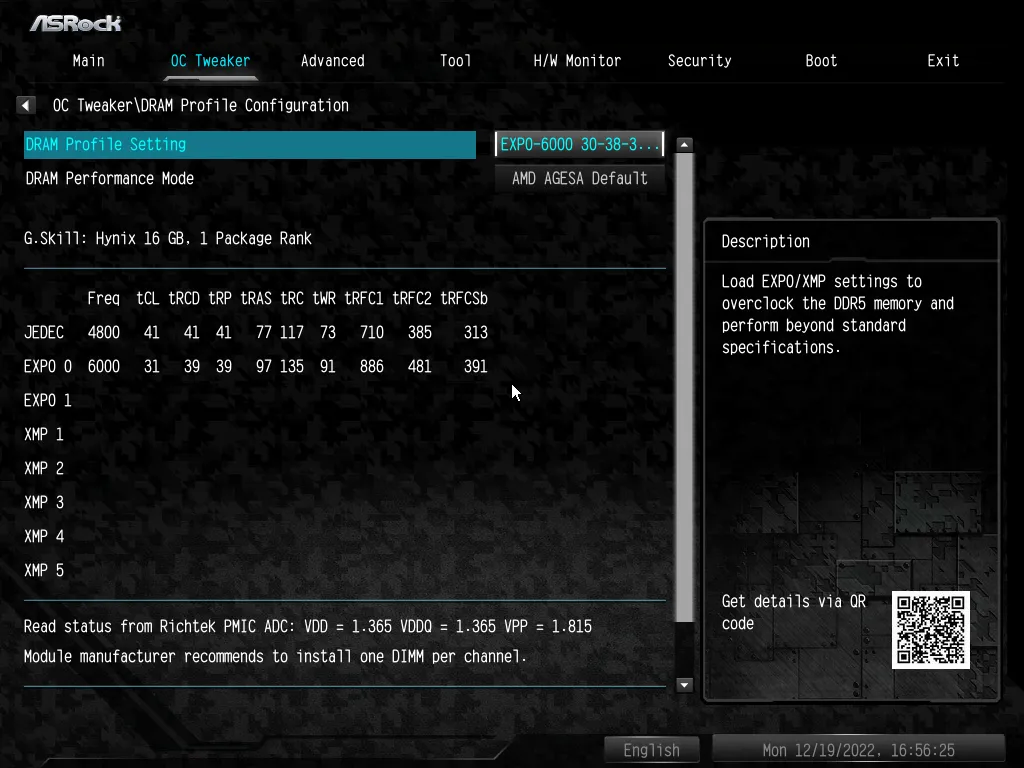Click the vertical scrollbar thumb
The height and width of the screenshot is (768, 1024).
pos(684,387)
